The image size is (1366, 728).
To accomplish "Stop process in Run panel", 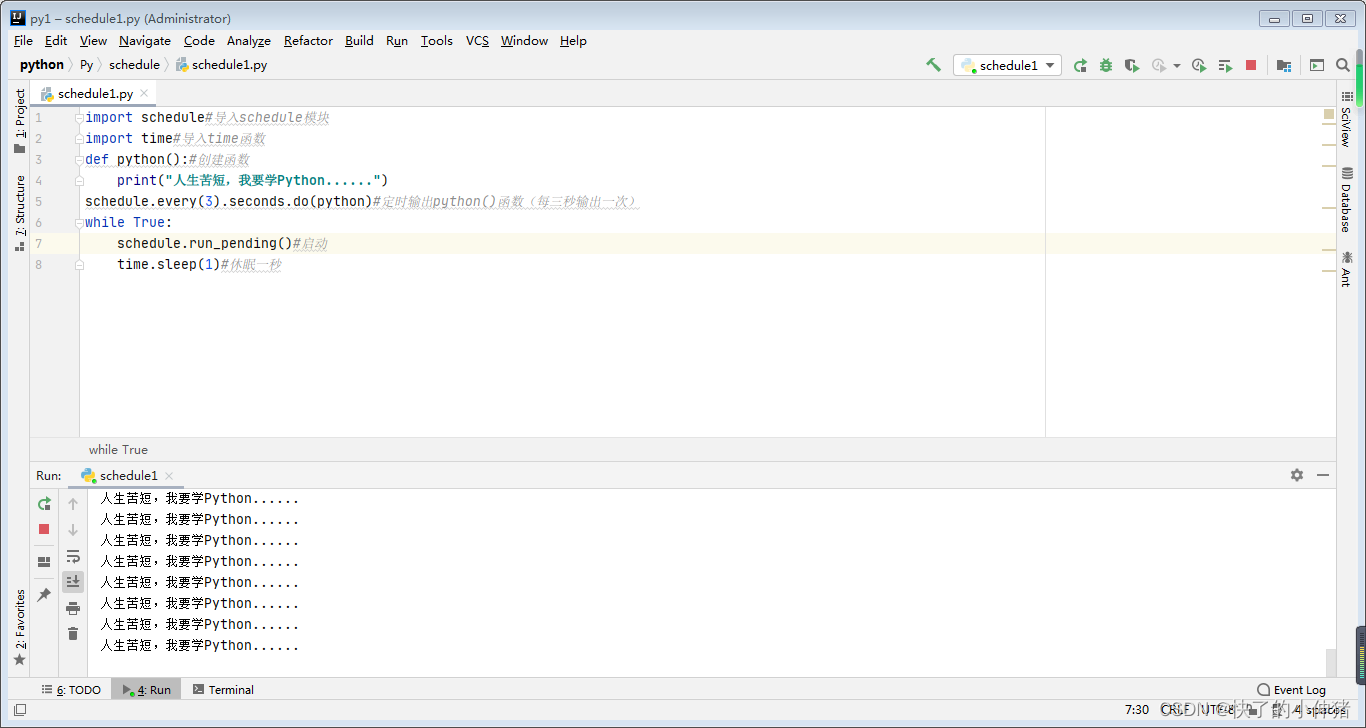I will [44, 529].
